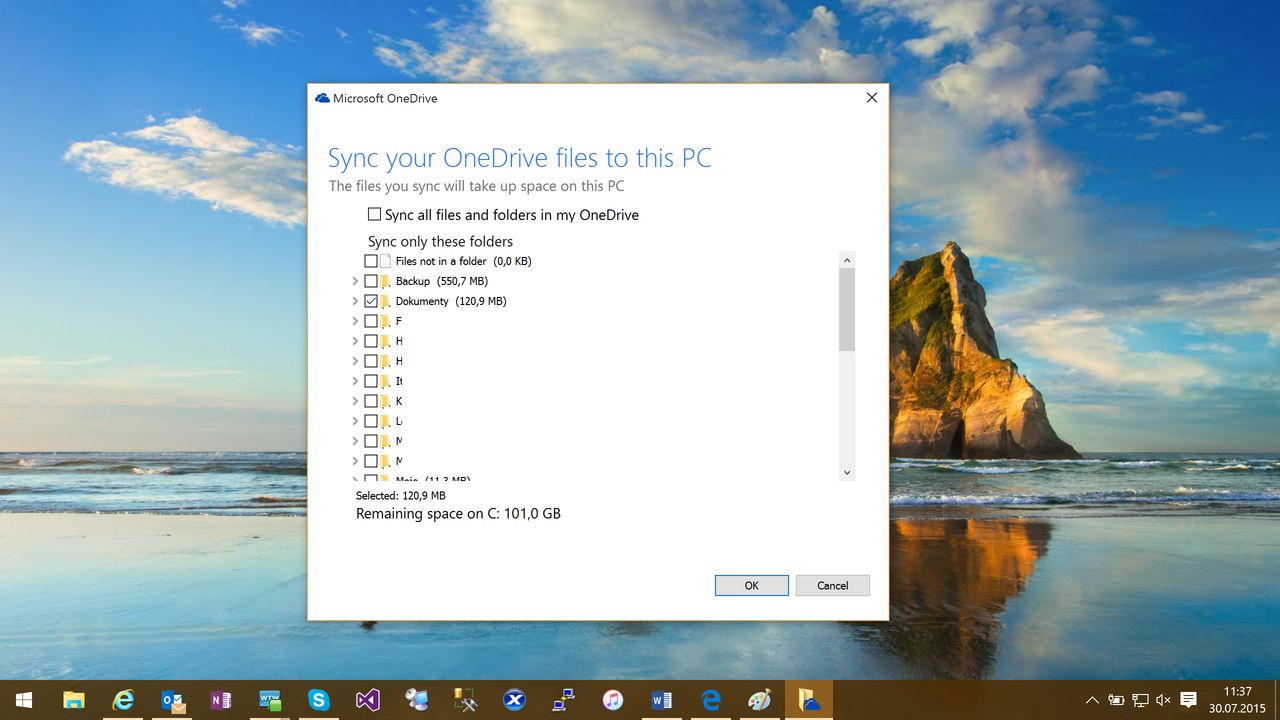
Task: Click the OneDrive cloud icon in title bar
Action: click(322, 98)
